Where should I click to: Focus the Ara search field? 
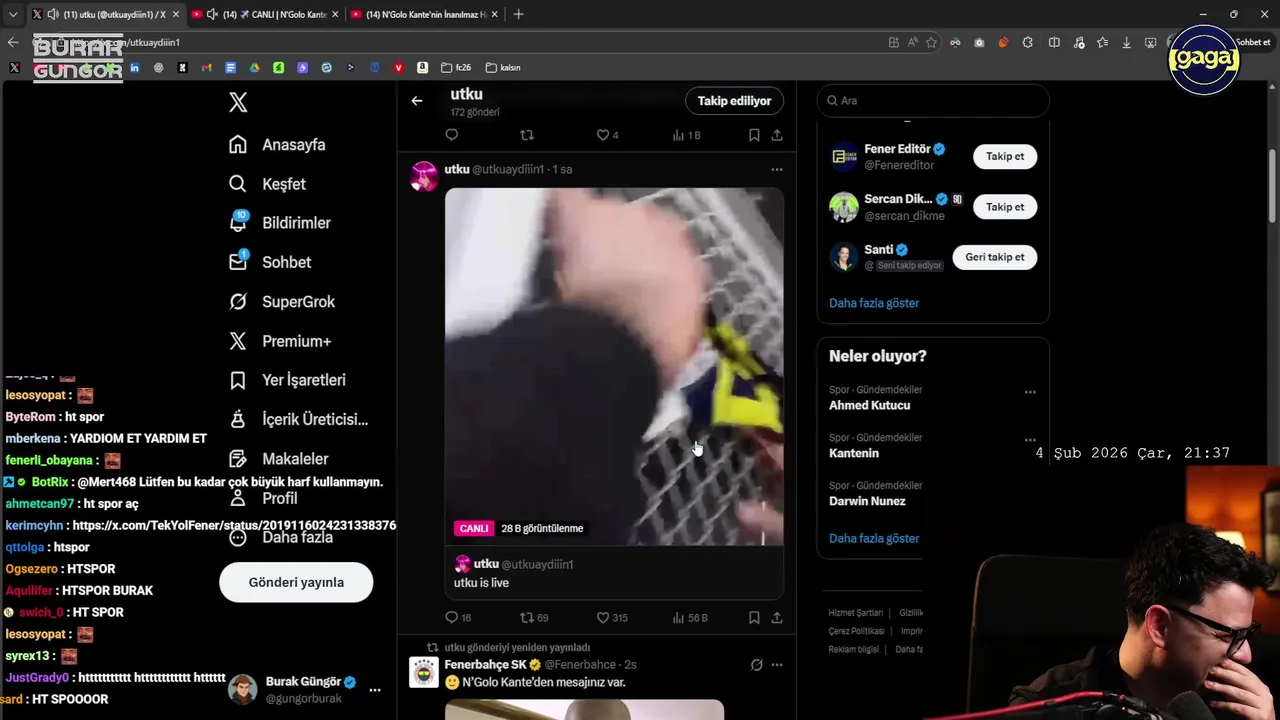coord(933,101)
